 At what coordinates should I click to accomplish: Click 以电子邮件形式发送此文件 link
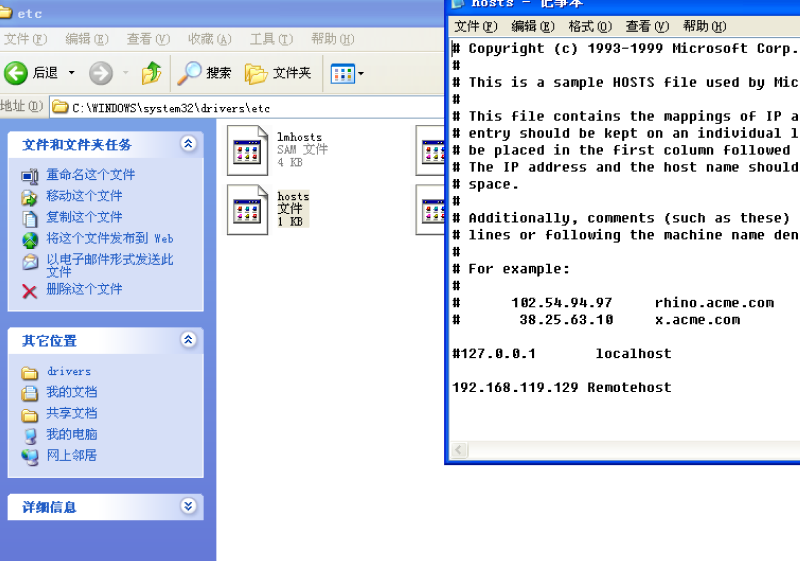tap(110, 265)
